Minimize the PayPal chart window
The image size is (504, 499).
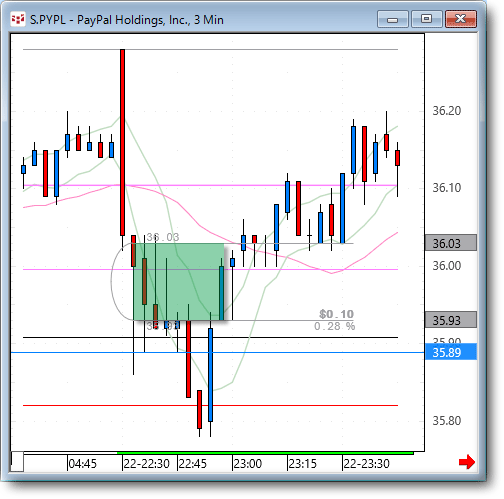click(393, 19)
